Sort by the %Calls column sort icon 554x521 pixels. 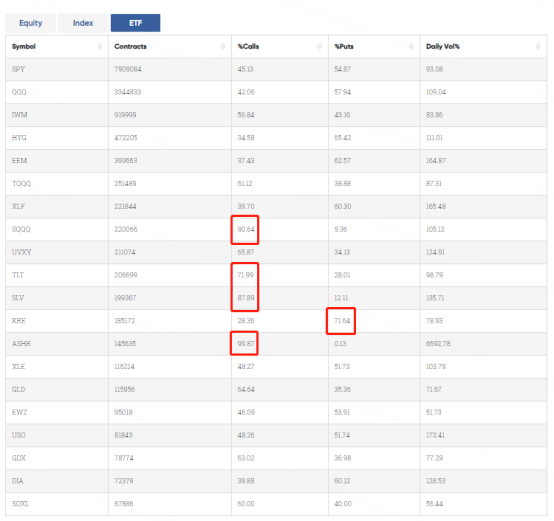coord(319,46)
